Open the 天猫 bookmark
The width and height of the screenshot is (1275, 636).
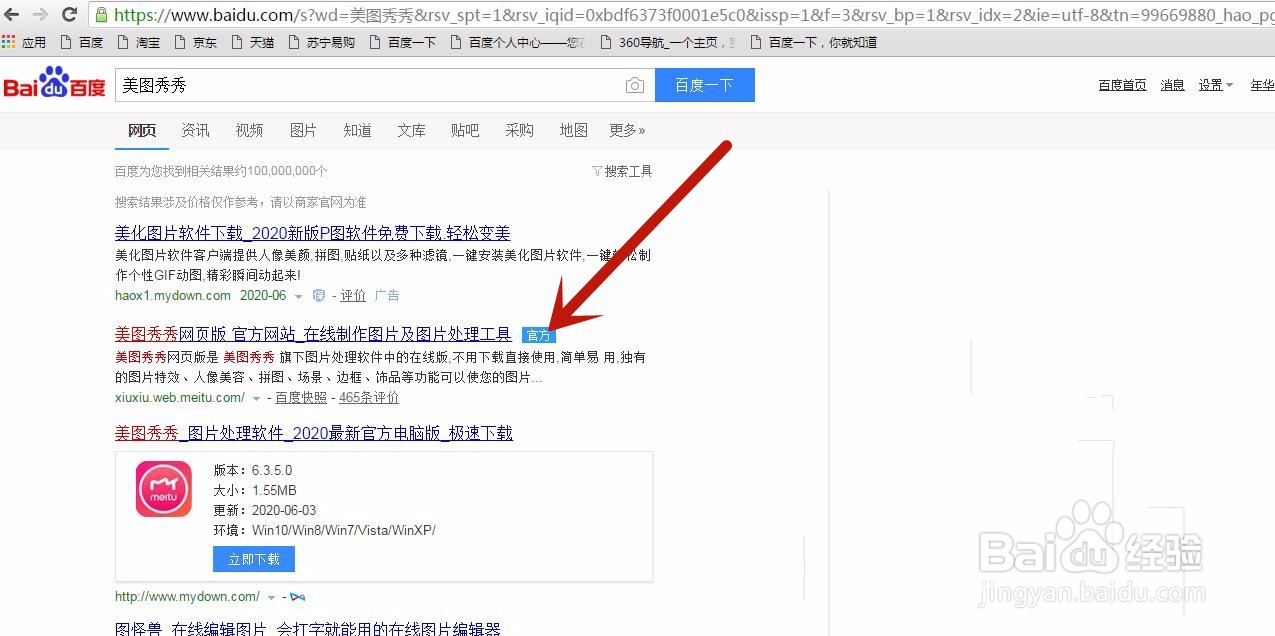point(253,42)
